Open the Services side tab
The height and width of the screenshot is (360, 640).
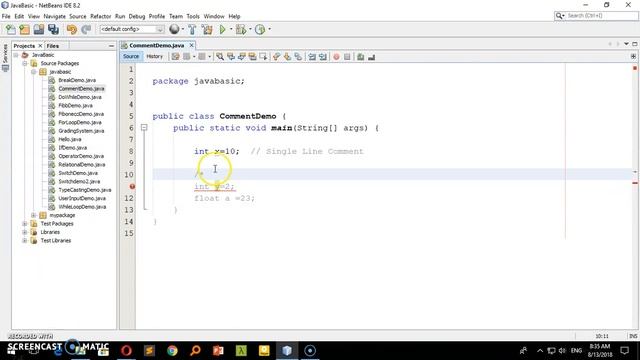coord(5,57)
